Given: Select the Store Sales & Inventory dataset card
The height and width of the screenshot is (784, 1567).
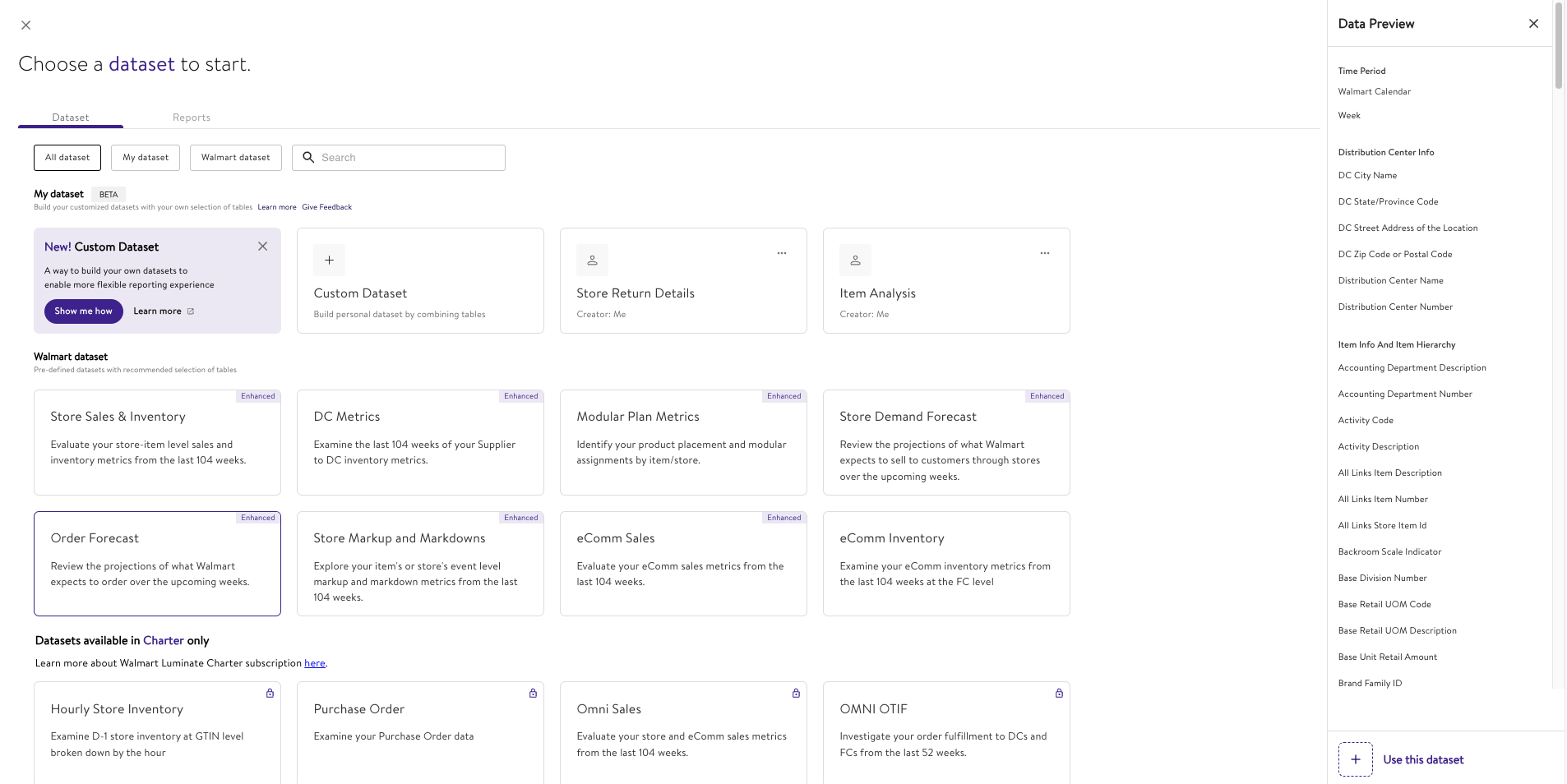Looking at the screenshot, I should [x=157, y=442].
